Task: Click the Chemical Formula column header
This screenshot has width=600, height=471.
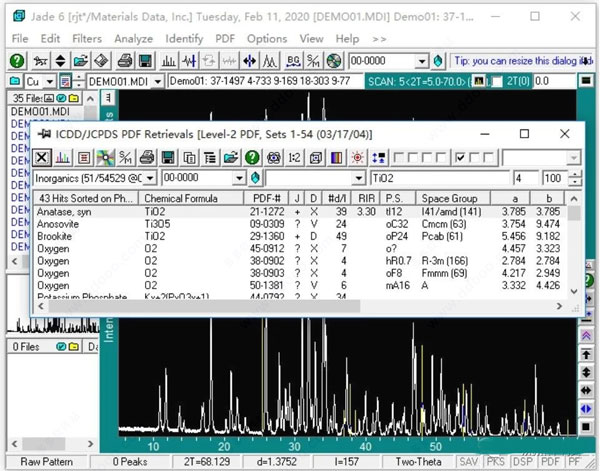Action: pos(191,198)
